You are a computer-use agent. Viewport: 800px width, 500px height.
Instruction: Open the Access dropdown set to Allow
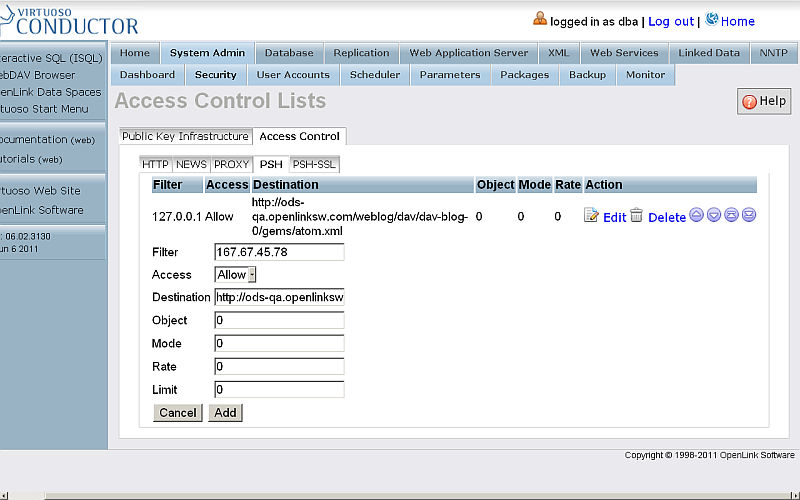[x=236, y=275]
